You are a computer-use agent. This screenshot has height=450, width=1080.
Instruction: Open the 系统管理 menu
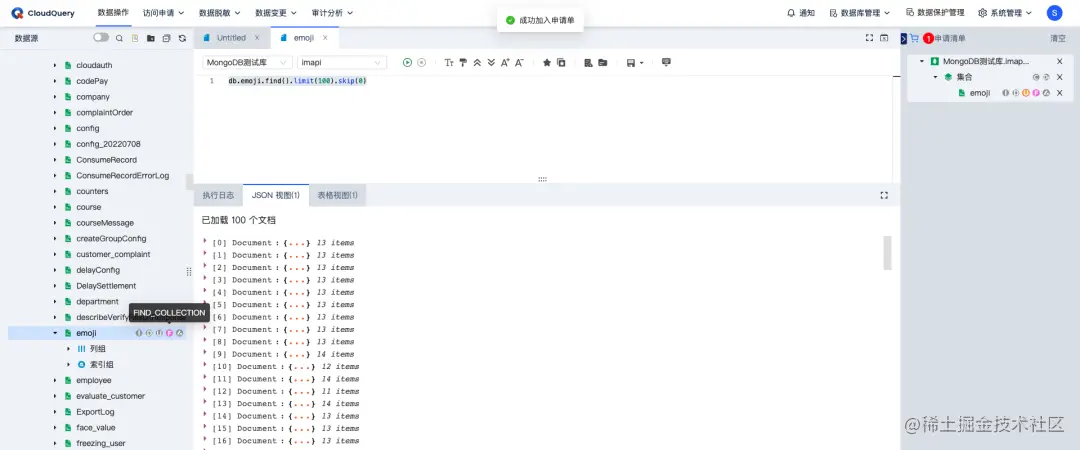(x=1006, y=12)
